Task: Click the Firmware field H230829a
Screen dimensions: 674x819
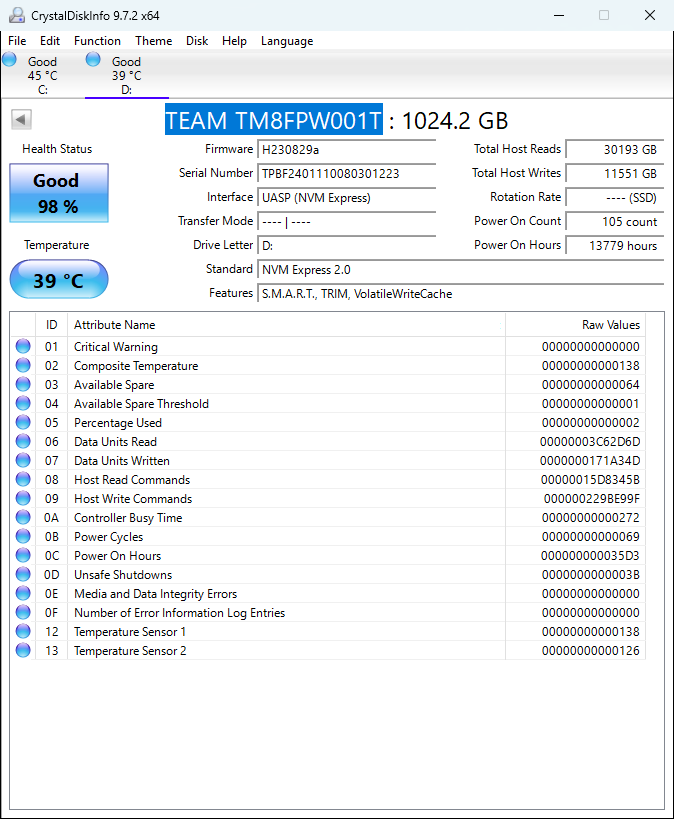Action: coord(346,150)
